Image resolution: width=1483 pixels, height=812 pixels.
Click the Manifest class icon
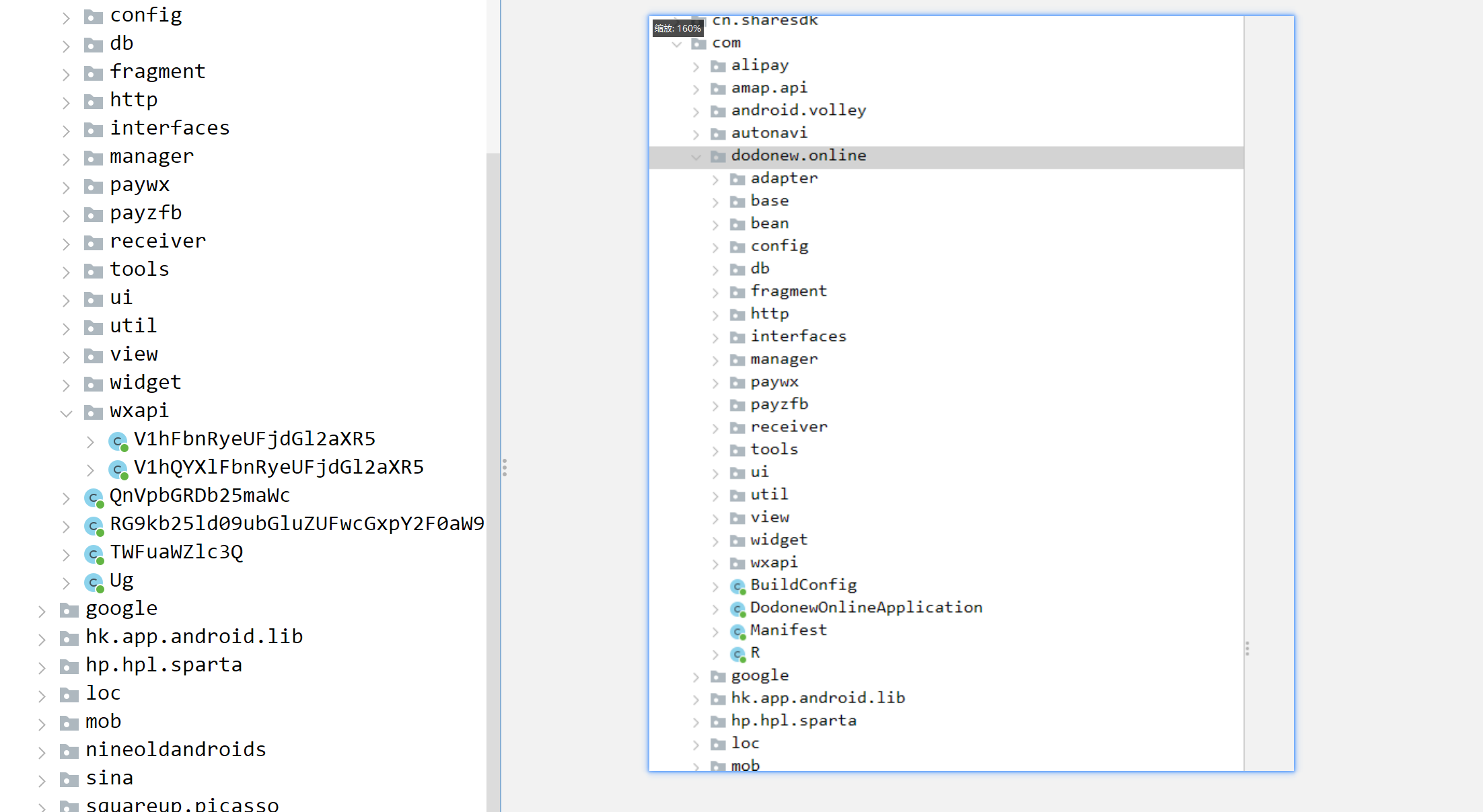coord(737,632)
